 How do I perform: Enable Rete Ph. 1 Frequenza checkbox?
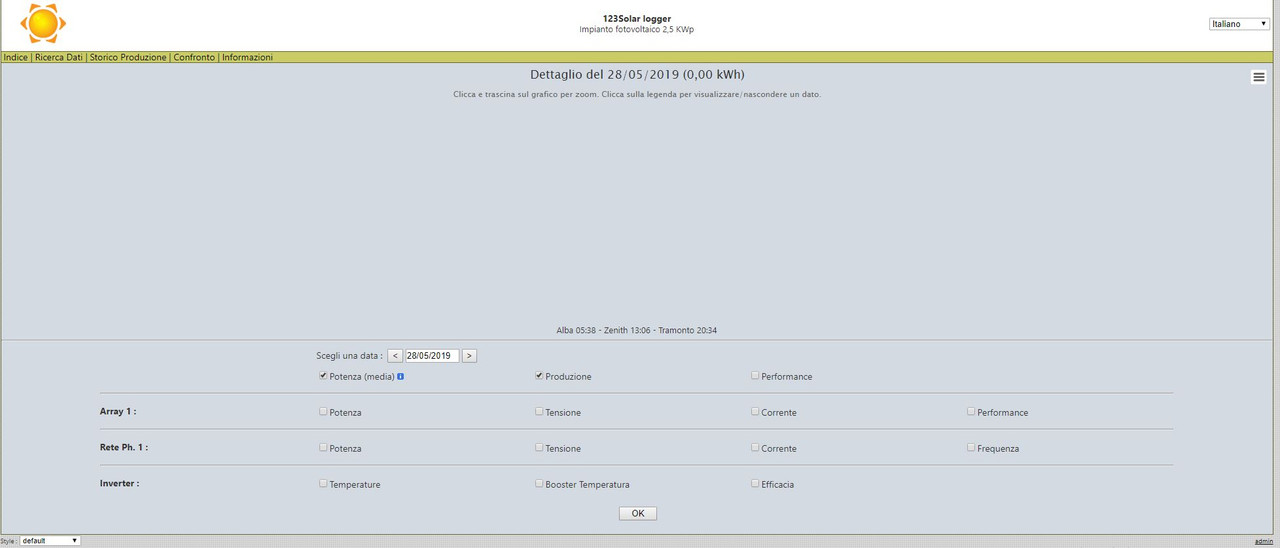tap(971, 447)
